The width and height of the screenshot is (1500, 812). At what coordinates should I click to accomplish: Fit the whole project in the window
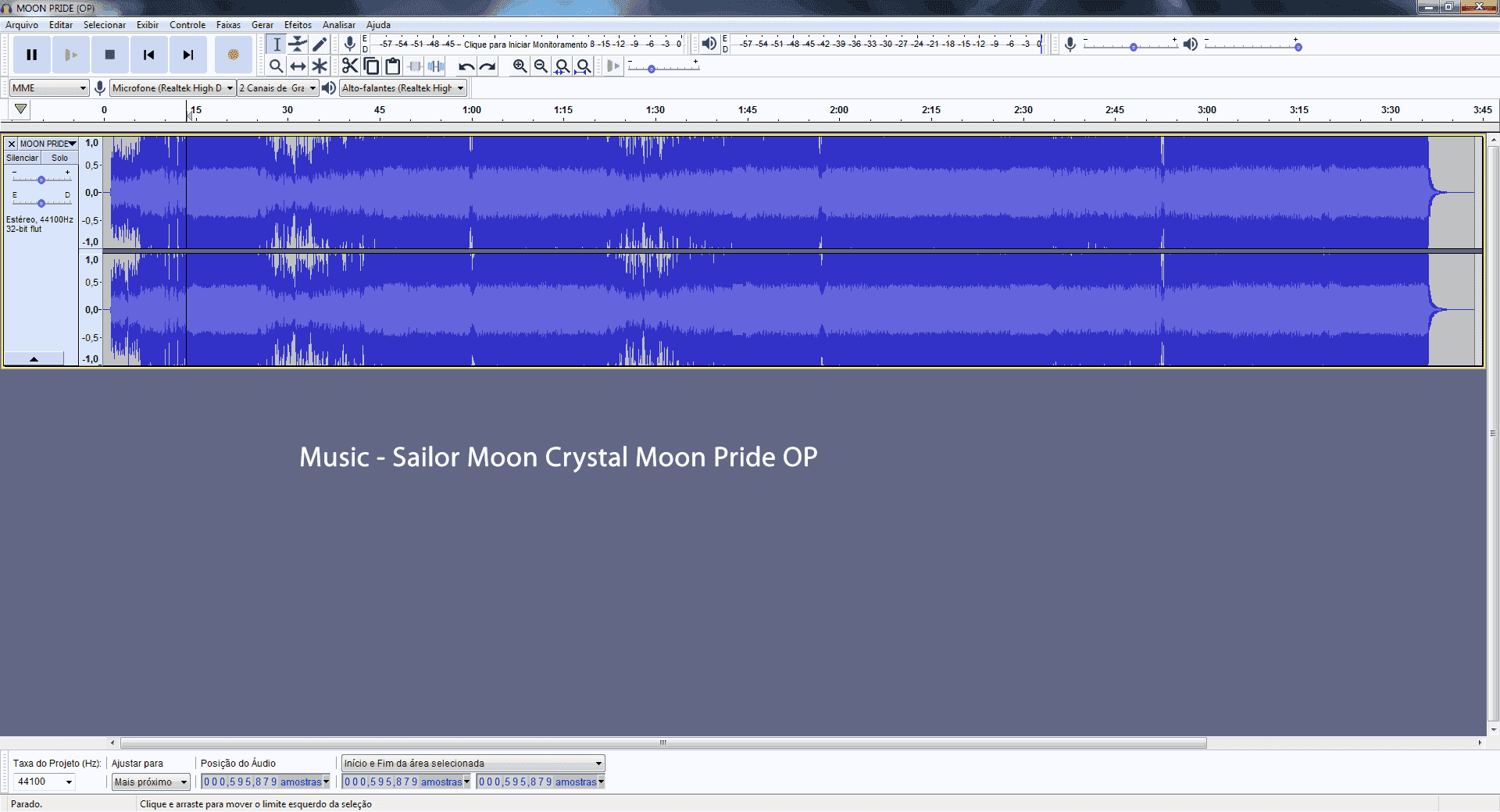[x=583, y=66]
